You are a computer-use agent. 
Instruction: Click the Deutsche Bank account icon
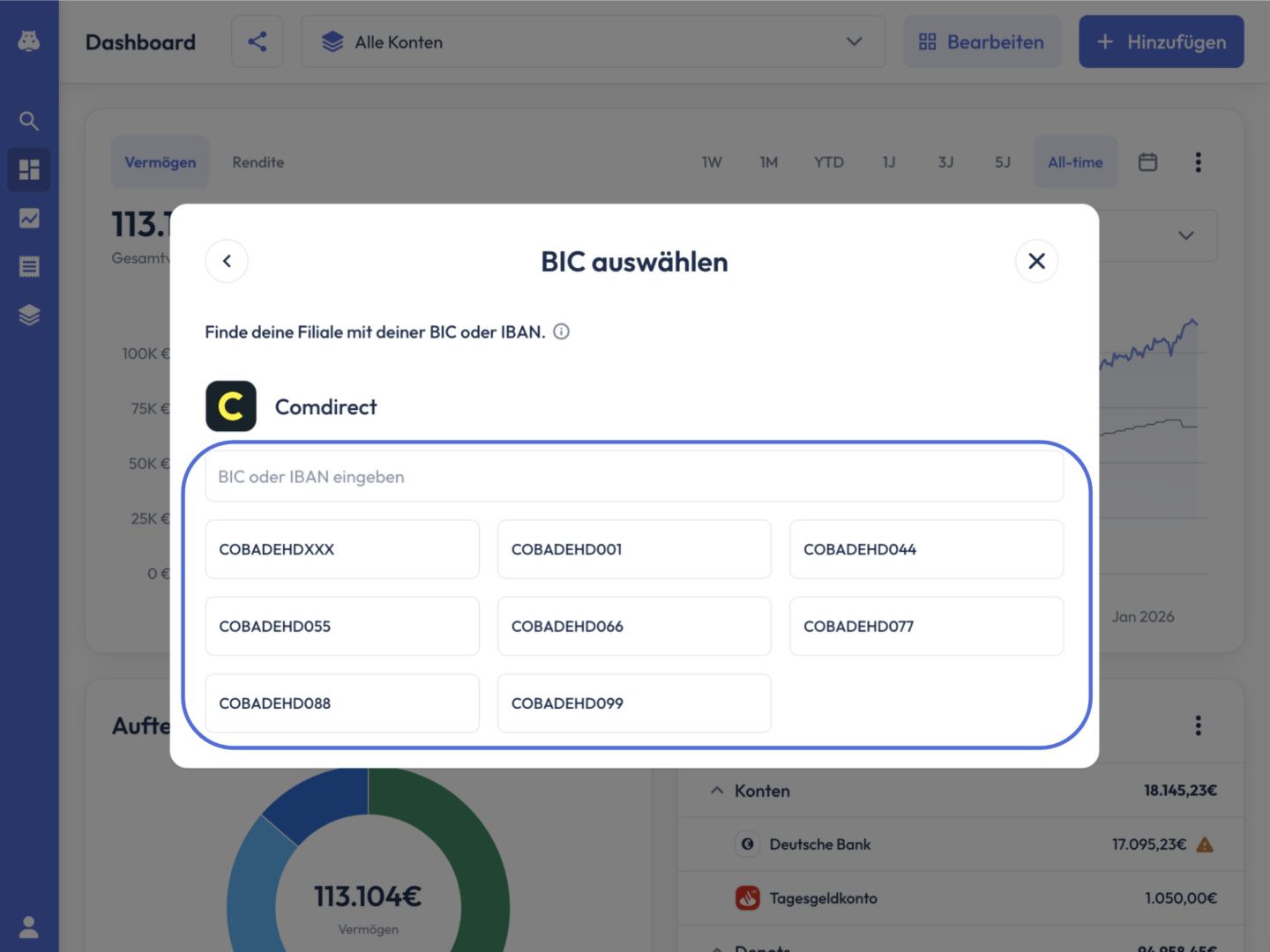[x=748, y=844]
